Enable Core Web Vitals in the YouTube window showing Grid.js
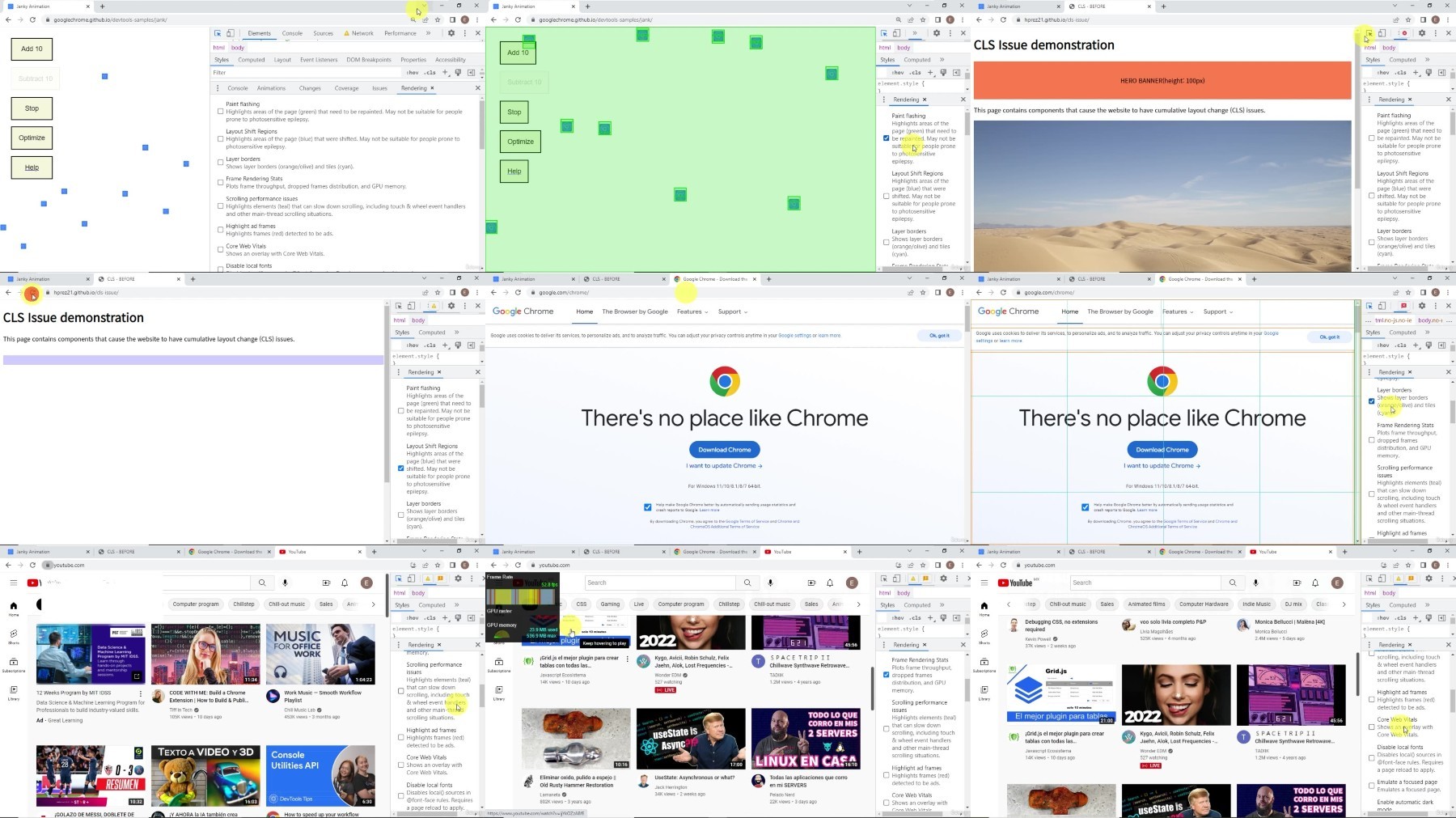 coord(1372,727)
